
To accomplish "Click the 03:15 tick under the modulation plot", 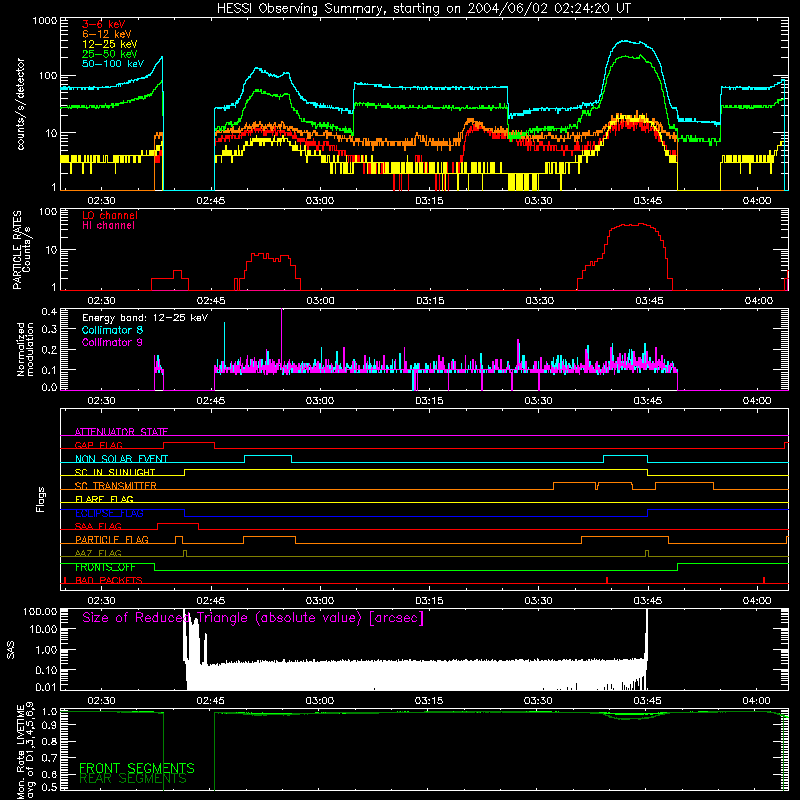I will coord(430,401).
